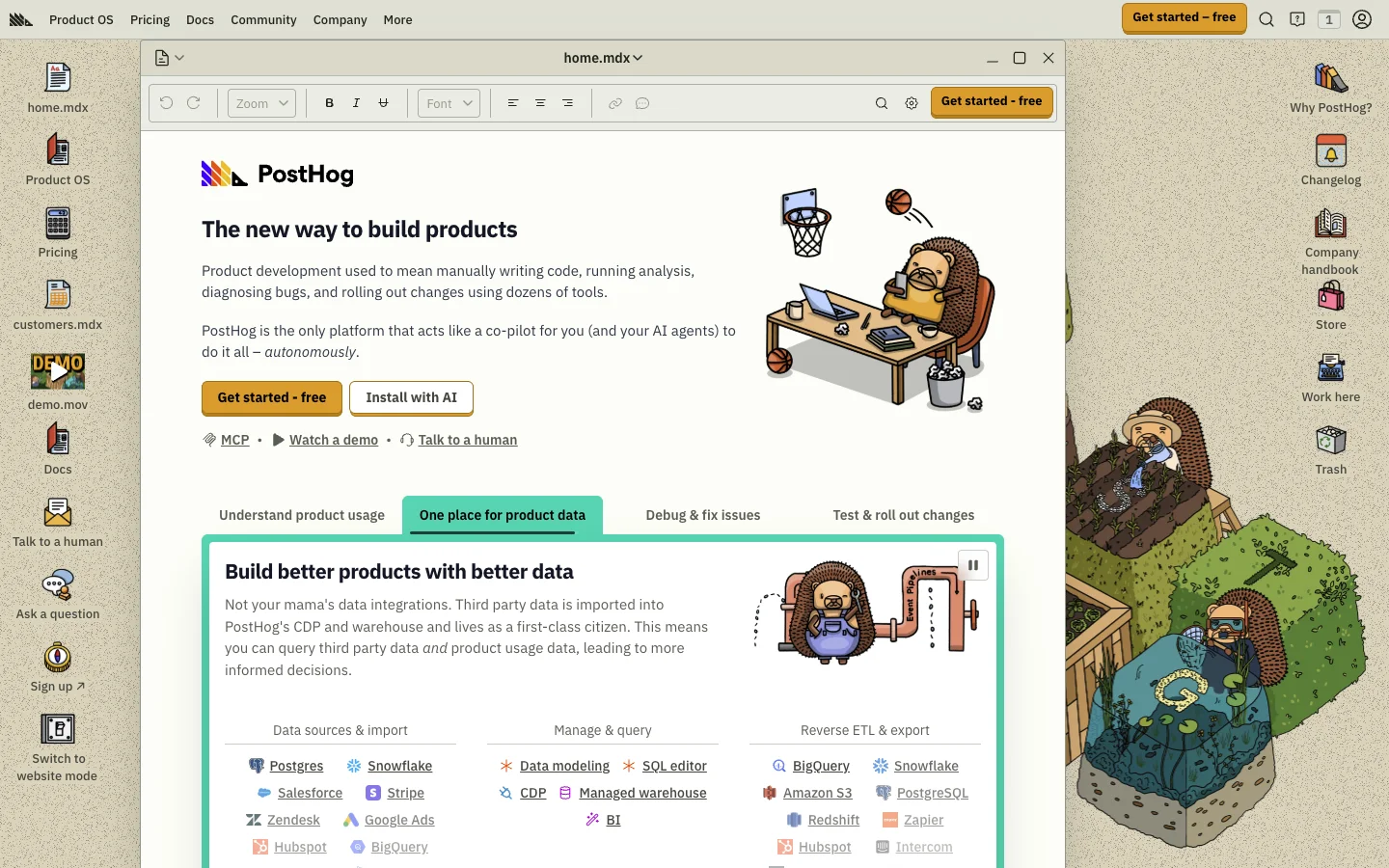Open the Pricing calculator desktop icon
The image size is (1389, 868).
[x=58, y=224]
